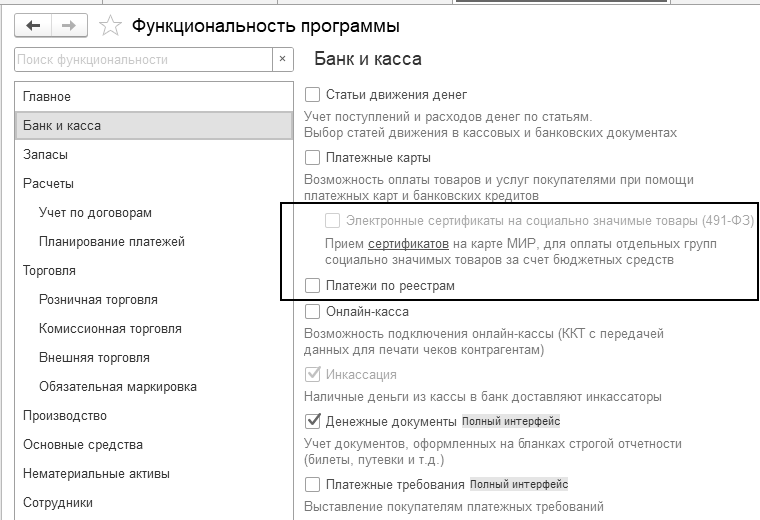Toggle 'Электронные сертификаты' checkbox
The width and height of the screenshot is (760, 520).
click(332, 221)
